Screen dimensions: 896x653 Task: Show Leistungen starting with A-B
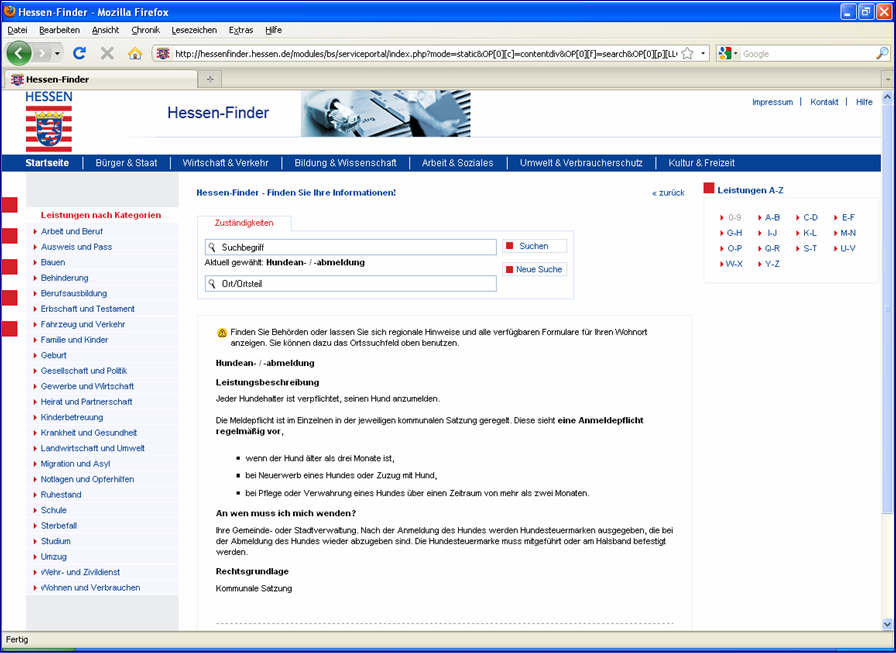click(x=772, y=218)
